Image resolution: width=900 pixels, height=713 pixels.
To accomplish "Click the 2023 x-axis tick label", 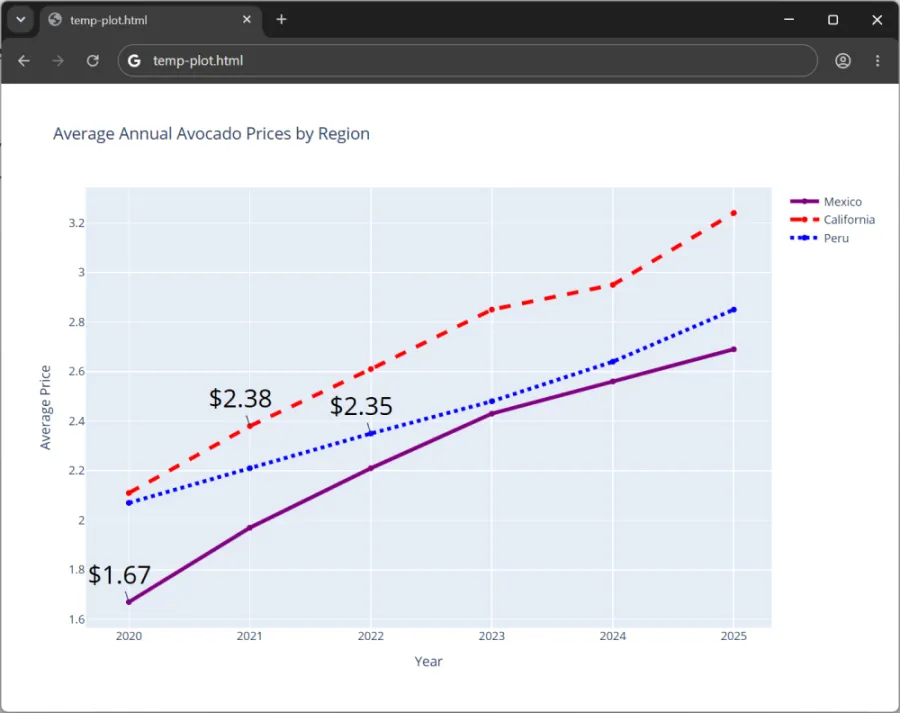I will click(x=492, y=636).
